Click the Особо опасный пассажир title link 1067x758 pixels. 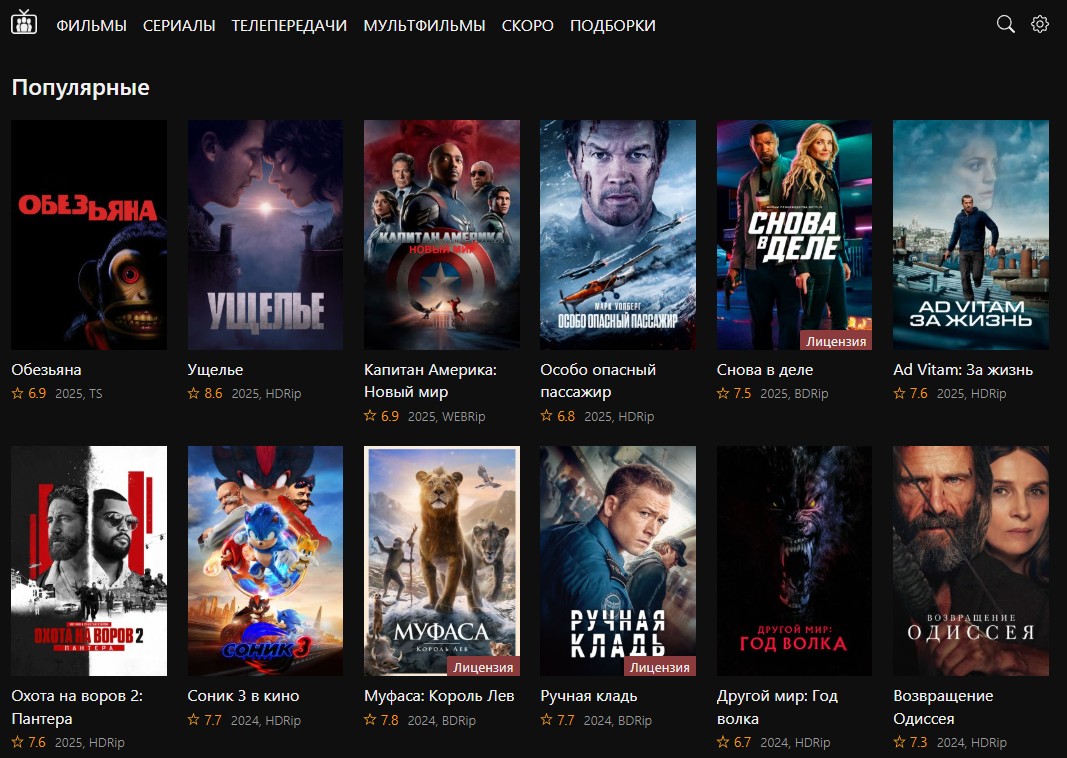tap(597, 381)
